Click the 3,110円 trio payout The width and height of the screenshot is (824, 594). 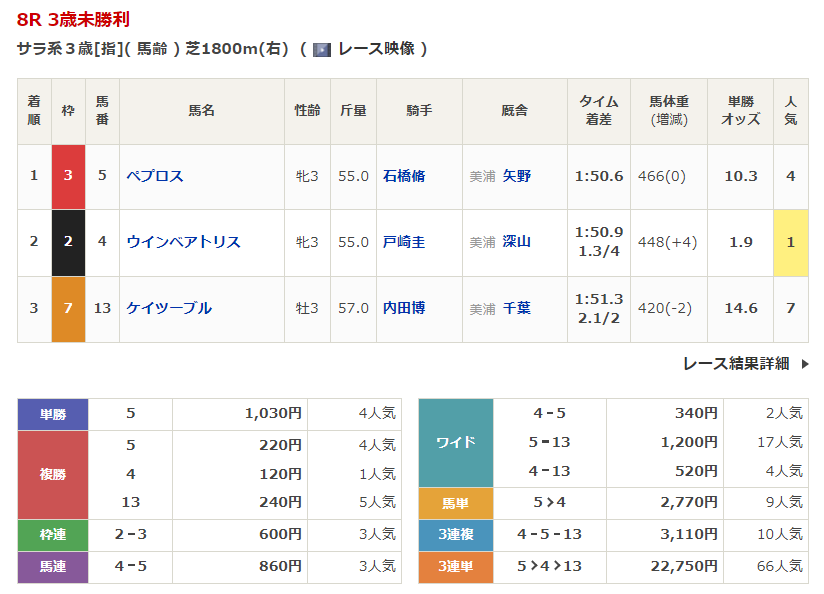(x=689, y=535)
